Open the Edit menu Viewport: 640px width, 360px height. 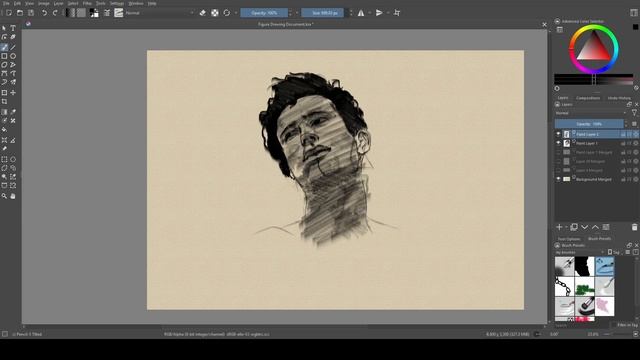pos(17,3)
